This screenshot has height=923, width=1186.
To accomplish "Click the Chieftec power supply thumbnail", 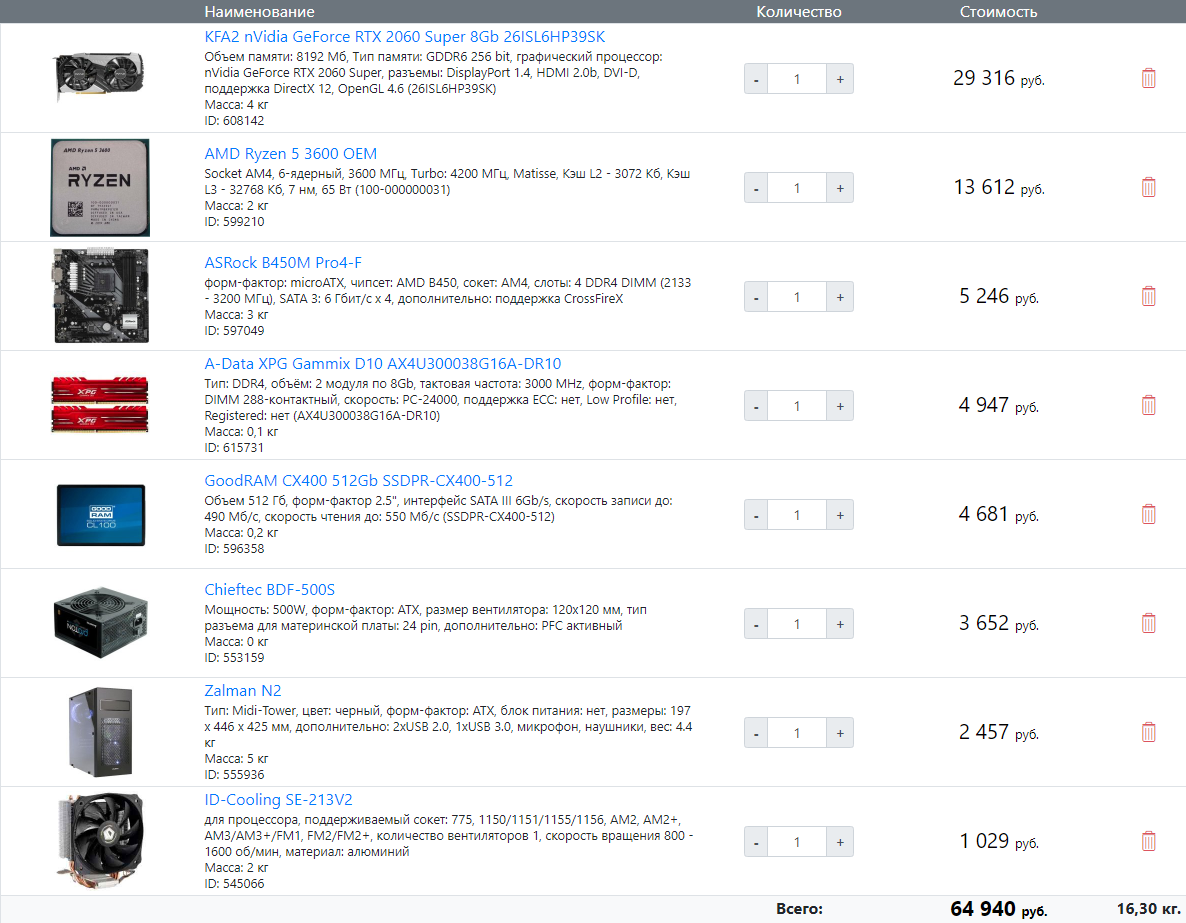I will (x=101, y=623).
